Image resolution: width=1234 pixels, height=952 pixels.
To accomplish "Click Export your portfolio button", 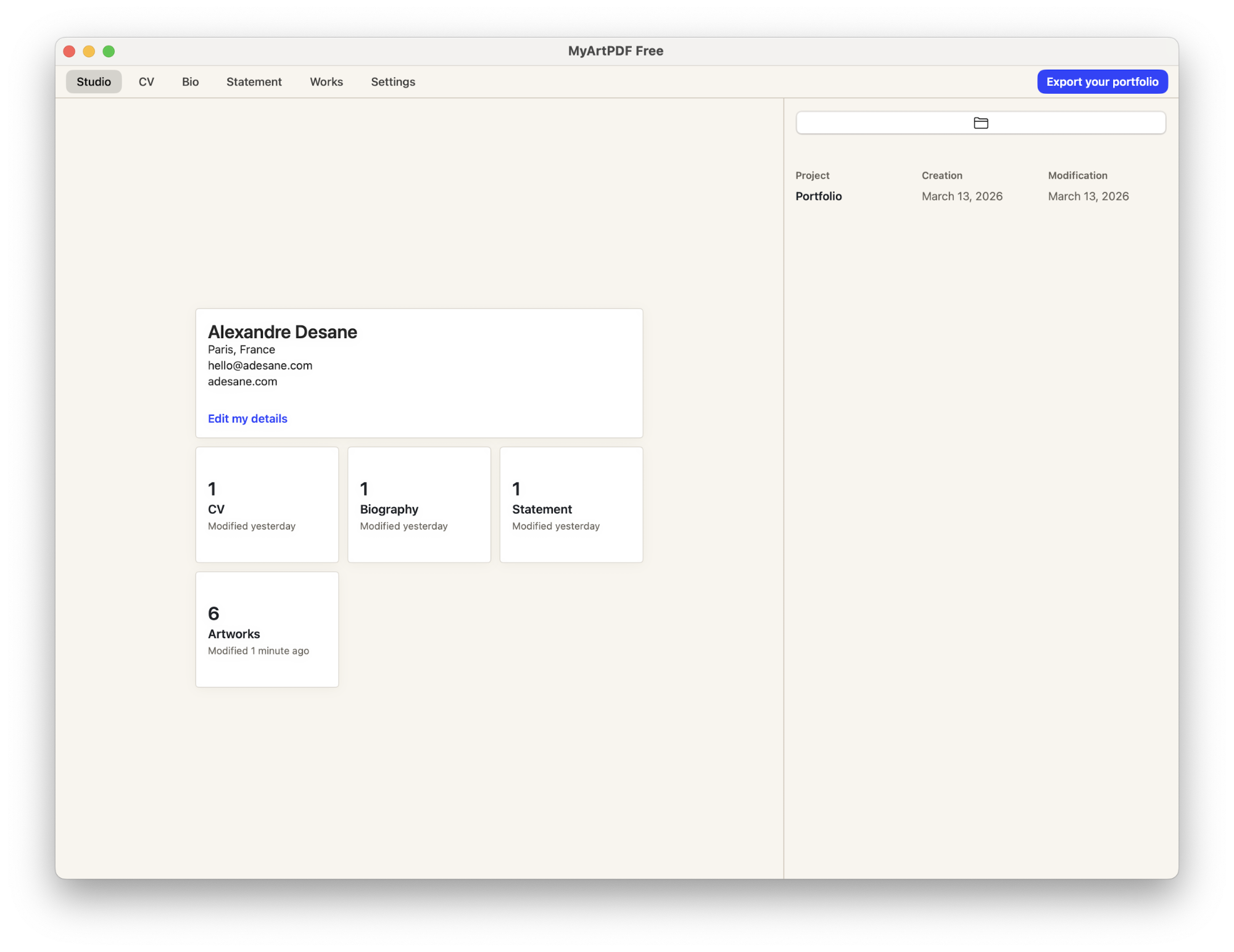I will click(1102, 81).
